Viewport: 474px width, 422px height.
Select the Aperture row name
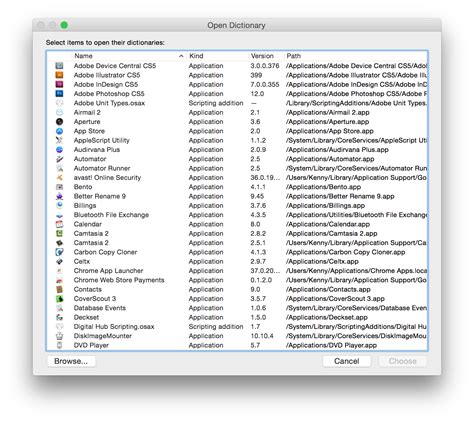point(87,122)
